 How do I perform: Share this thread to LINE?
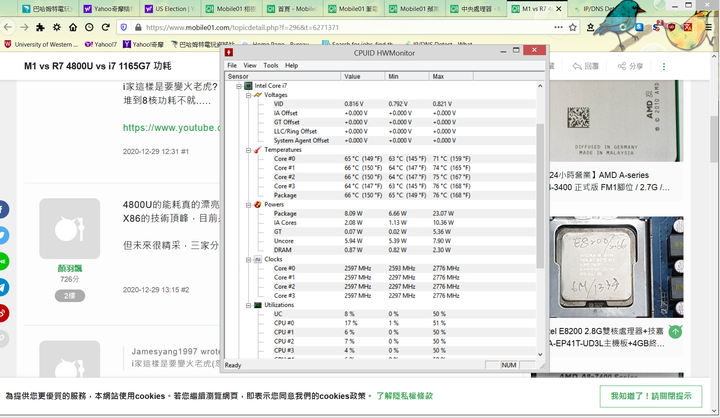coord(2,261)
